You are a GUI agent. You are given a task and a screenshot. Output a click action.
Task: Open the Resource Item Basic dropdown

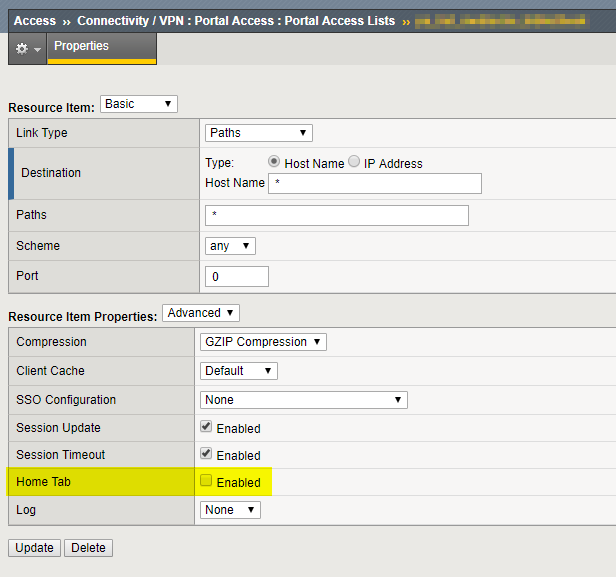click(x=139, y=104)
